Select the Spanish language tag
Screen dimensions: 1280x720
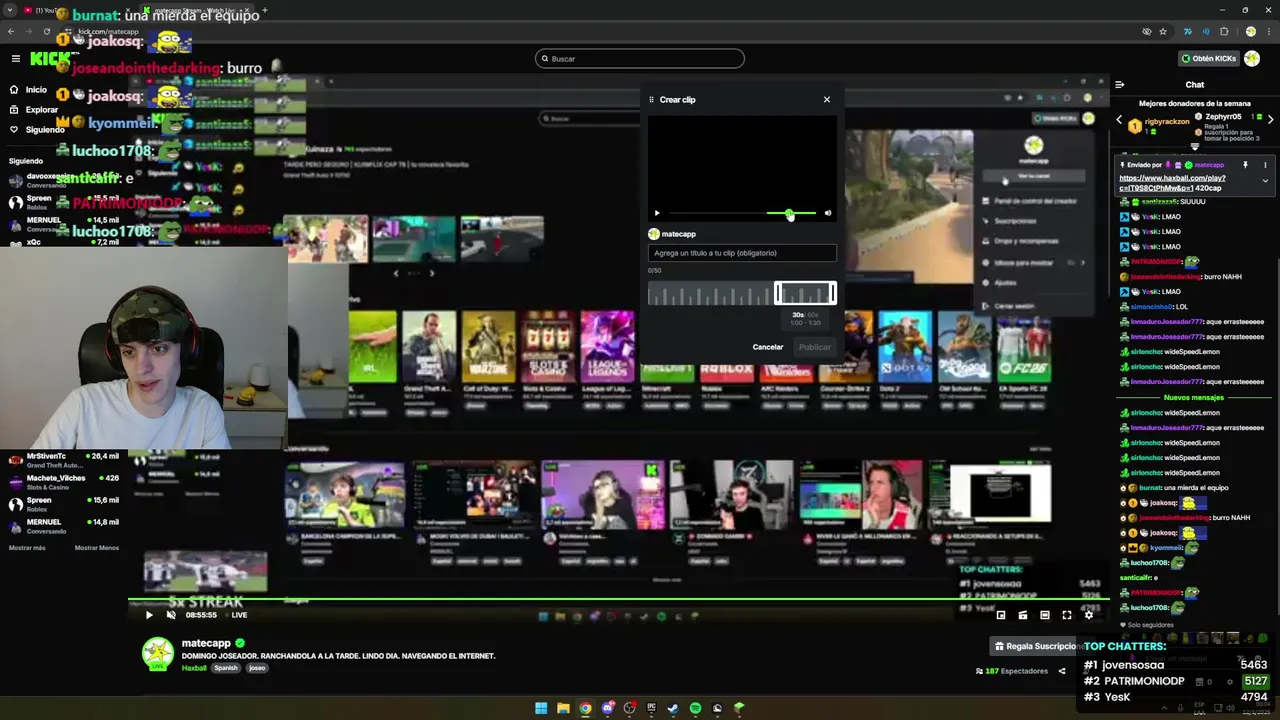pyautogui.click(x=226, y=668)
